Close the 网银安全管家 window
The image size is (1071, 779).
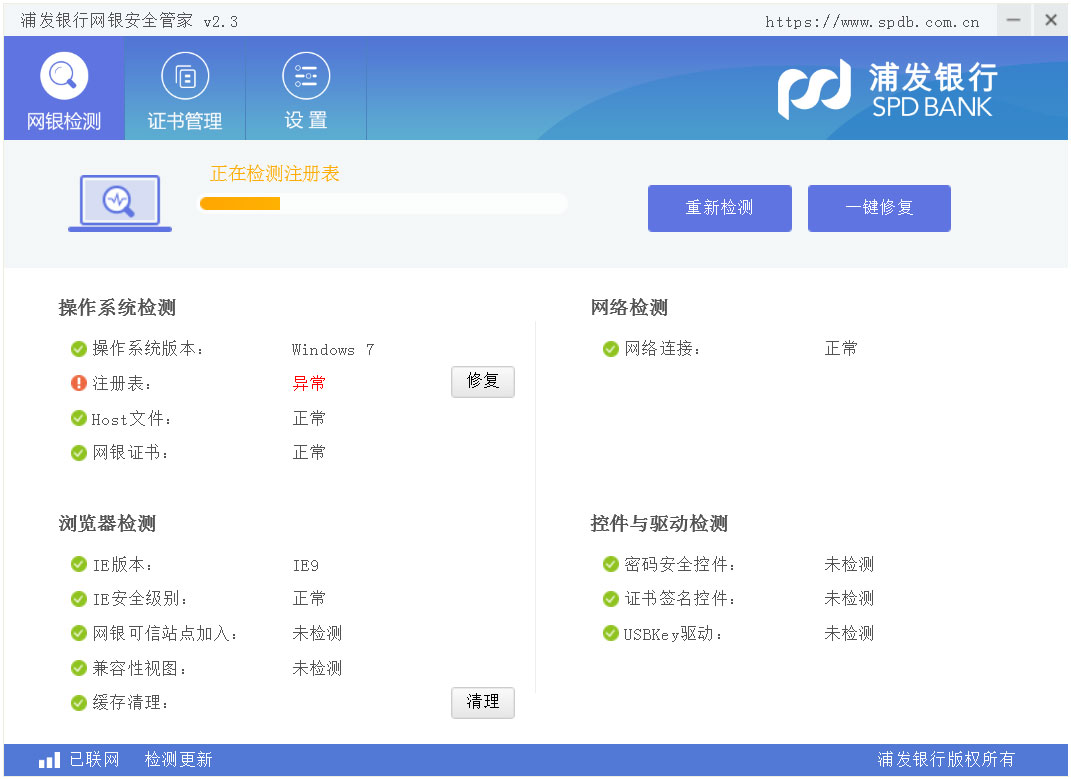pos(1051,20)
